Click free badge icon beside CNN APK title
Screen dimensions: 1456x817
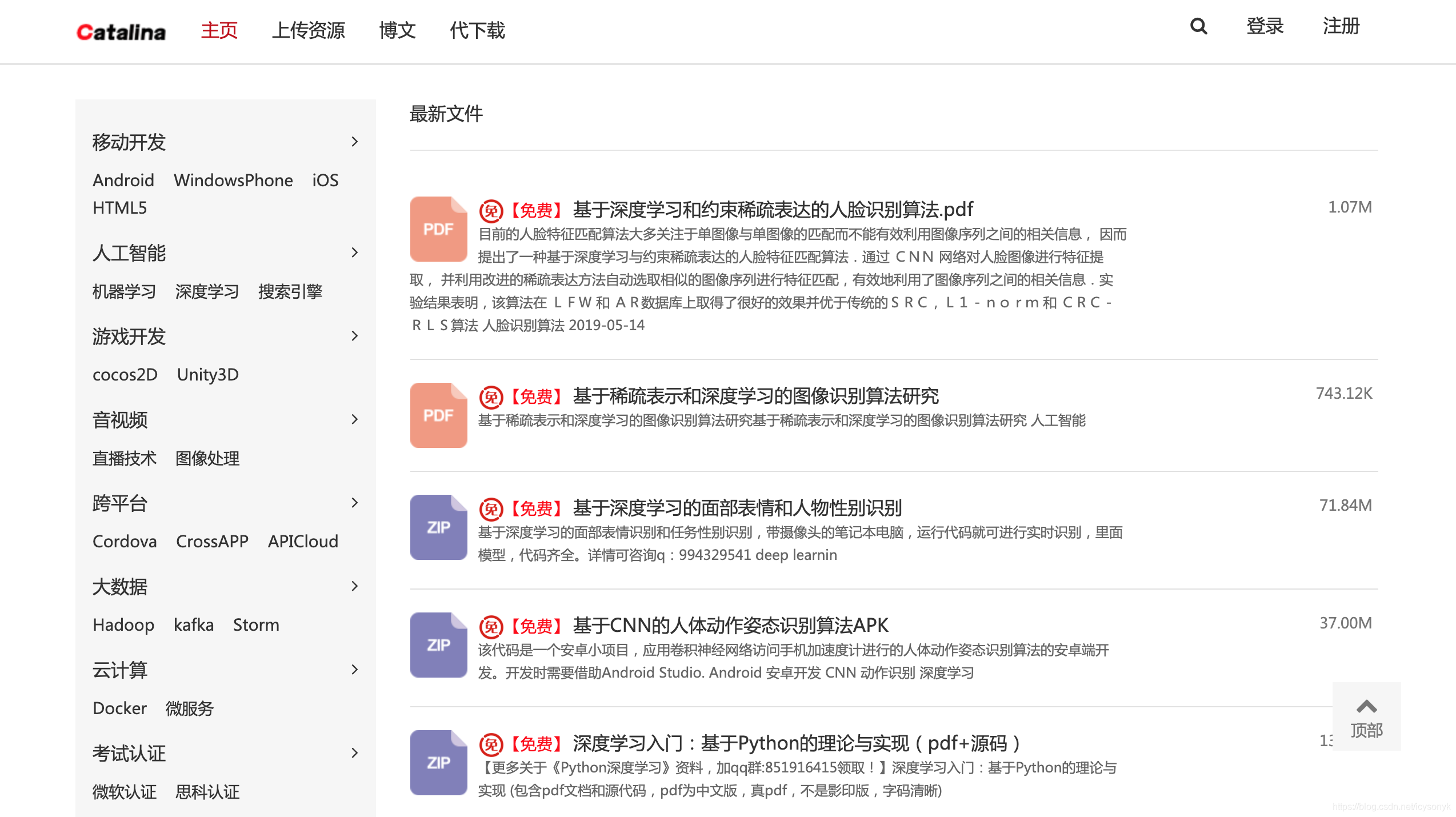491,627
